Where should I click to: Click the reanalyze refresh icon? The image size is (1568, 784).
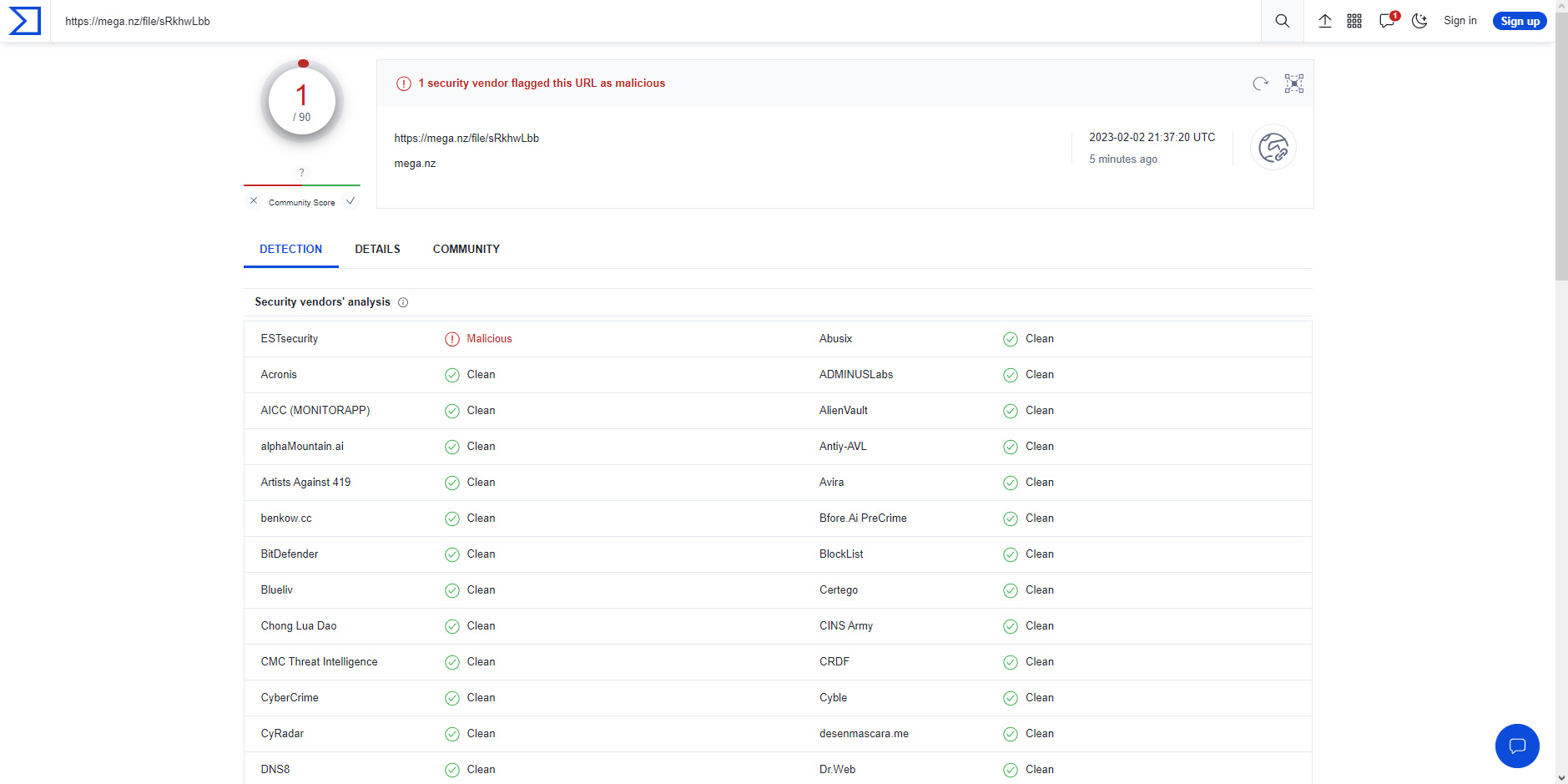(x=1261, y=83)
